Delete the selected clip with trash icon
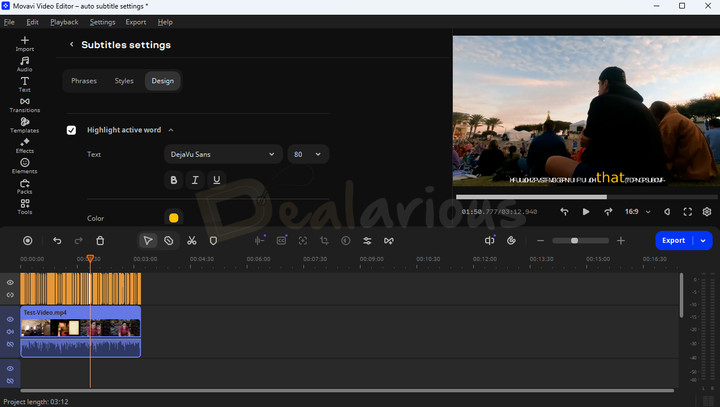Image resolution: width=720 pixels, height=407 pixels. coord(100,241)
